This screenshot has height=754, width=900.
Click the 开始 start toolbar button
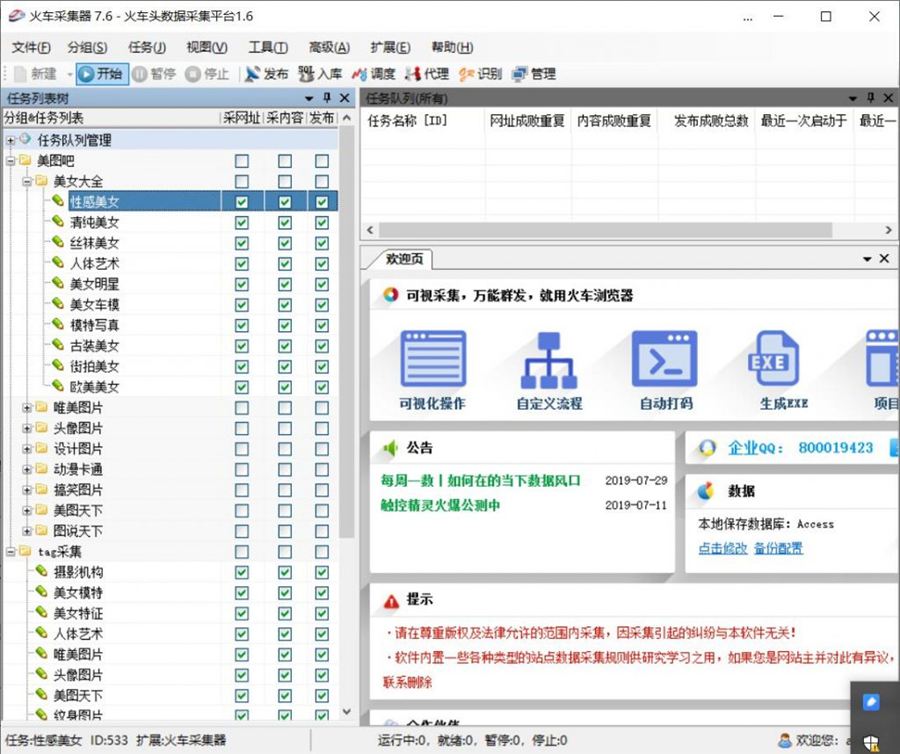pyautogui.click(x=101, y=74)
